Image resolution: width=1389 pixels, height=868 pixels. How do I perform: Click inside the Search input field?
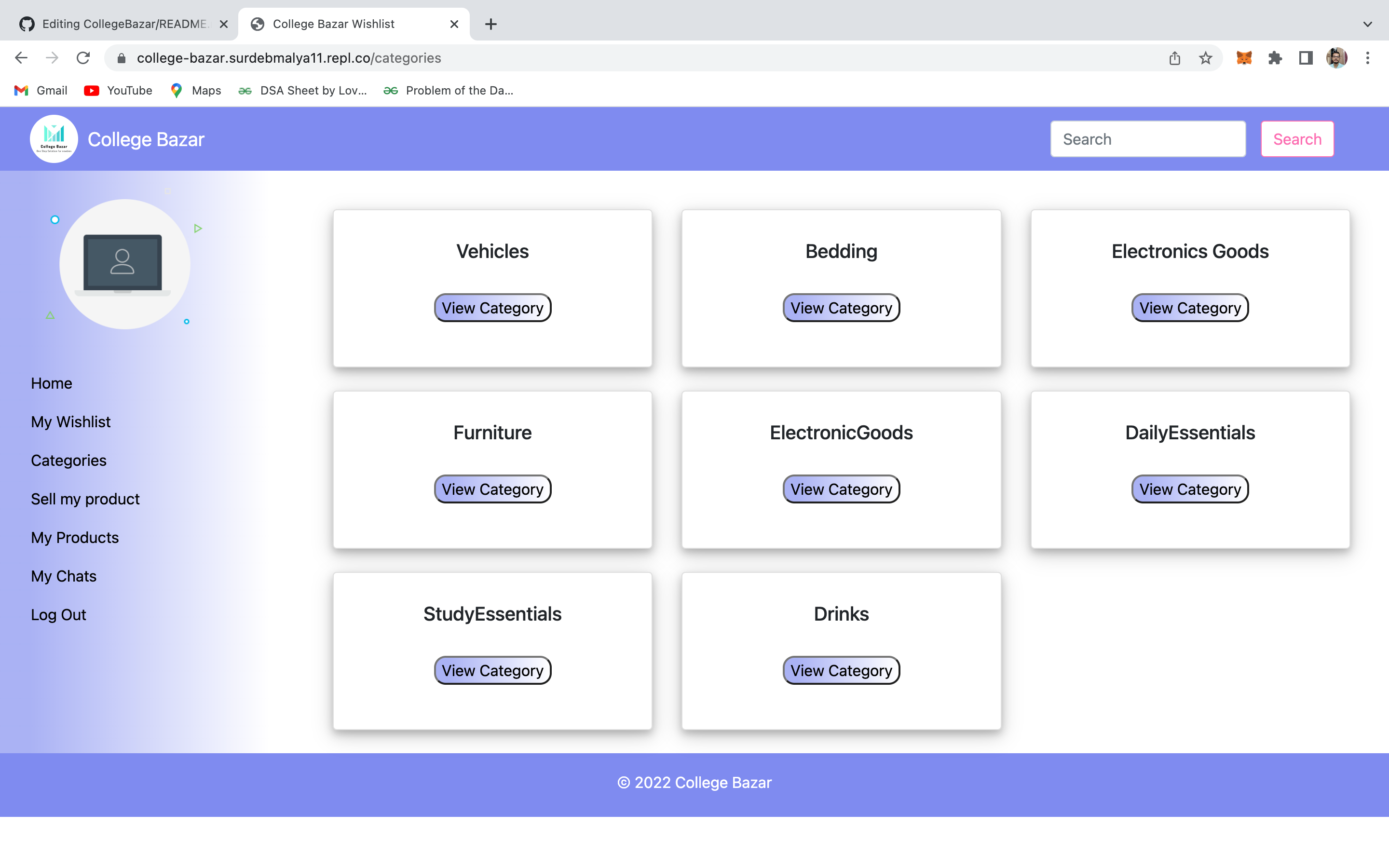click(x=1148, y=138)
